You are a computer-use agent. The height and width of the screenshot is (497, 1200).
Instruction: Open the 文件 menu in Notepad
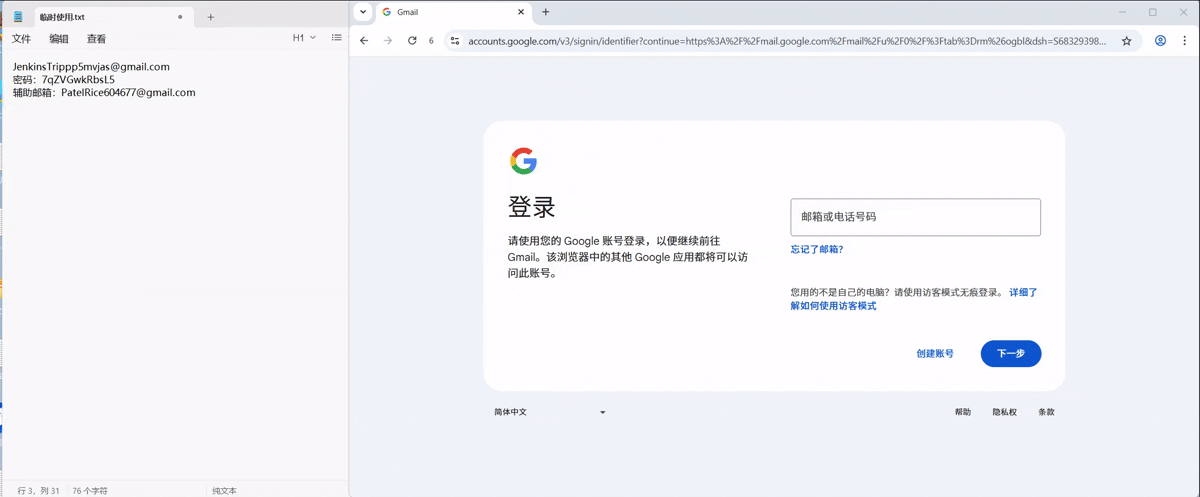(21, 39)
